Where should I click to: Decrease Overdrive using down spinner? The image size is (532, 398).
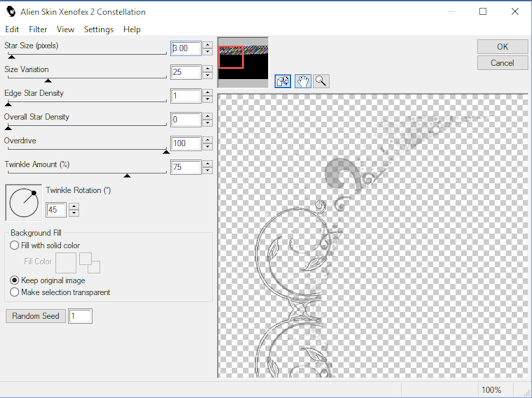point(208,147)
